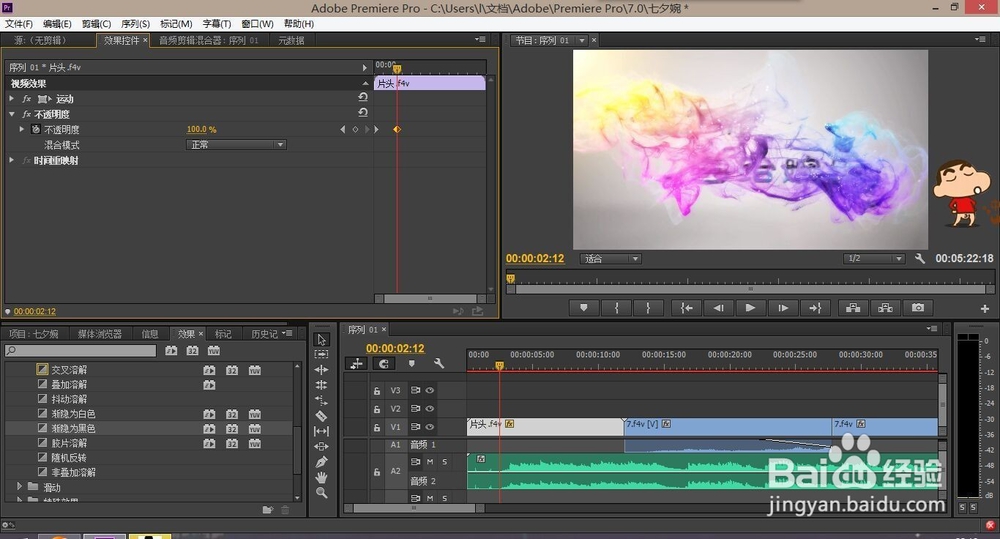Export frame with camera icon

point(918,307)
